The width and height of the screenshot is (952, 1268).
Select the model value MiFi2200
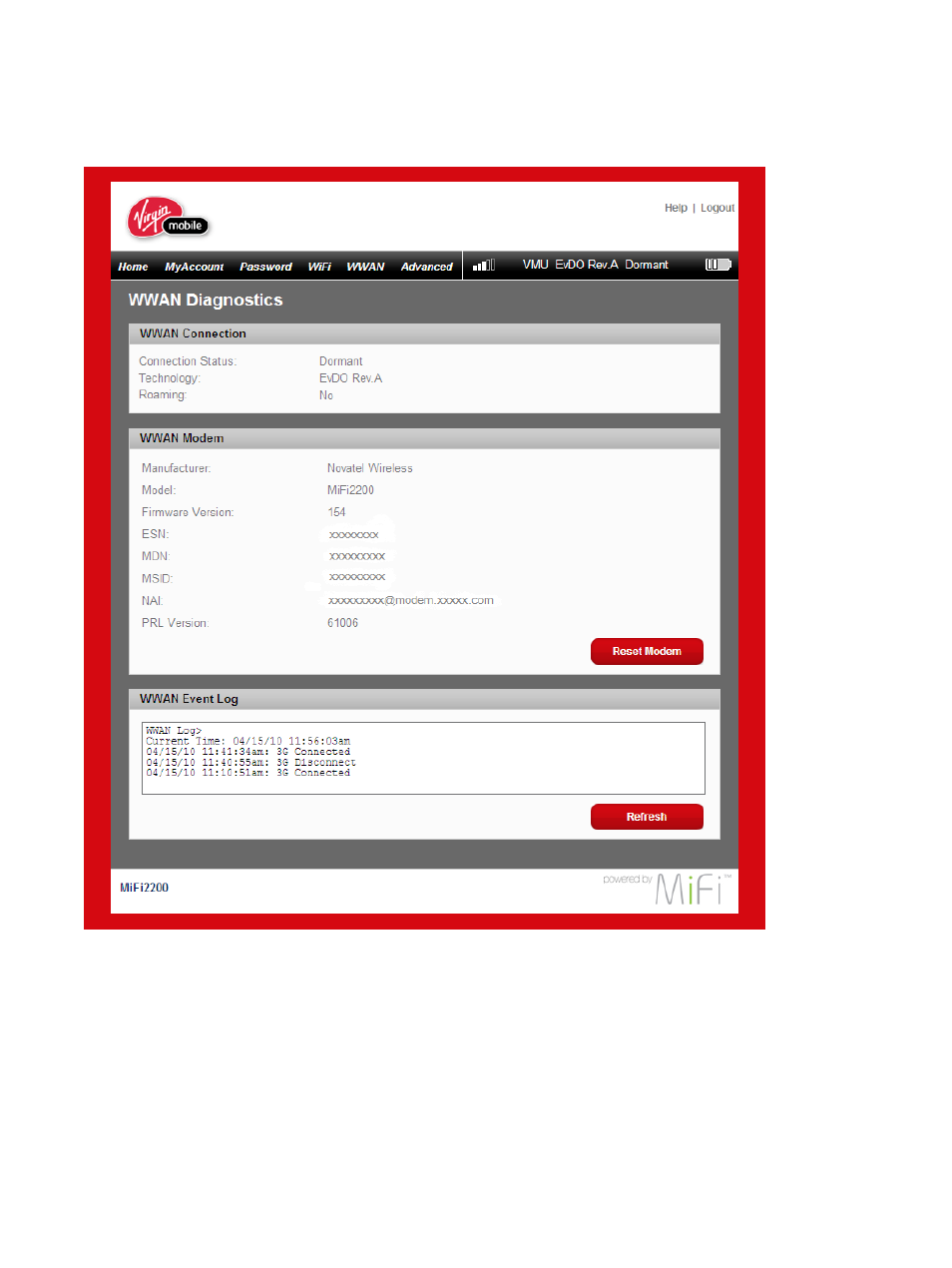(350, 490)
